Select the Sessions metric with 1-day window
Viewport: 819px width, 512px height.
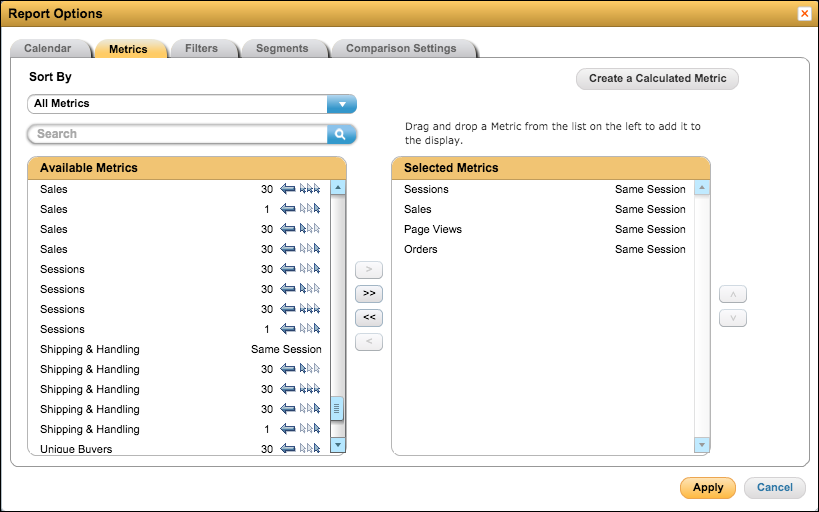click(x=180, y=329)
